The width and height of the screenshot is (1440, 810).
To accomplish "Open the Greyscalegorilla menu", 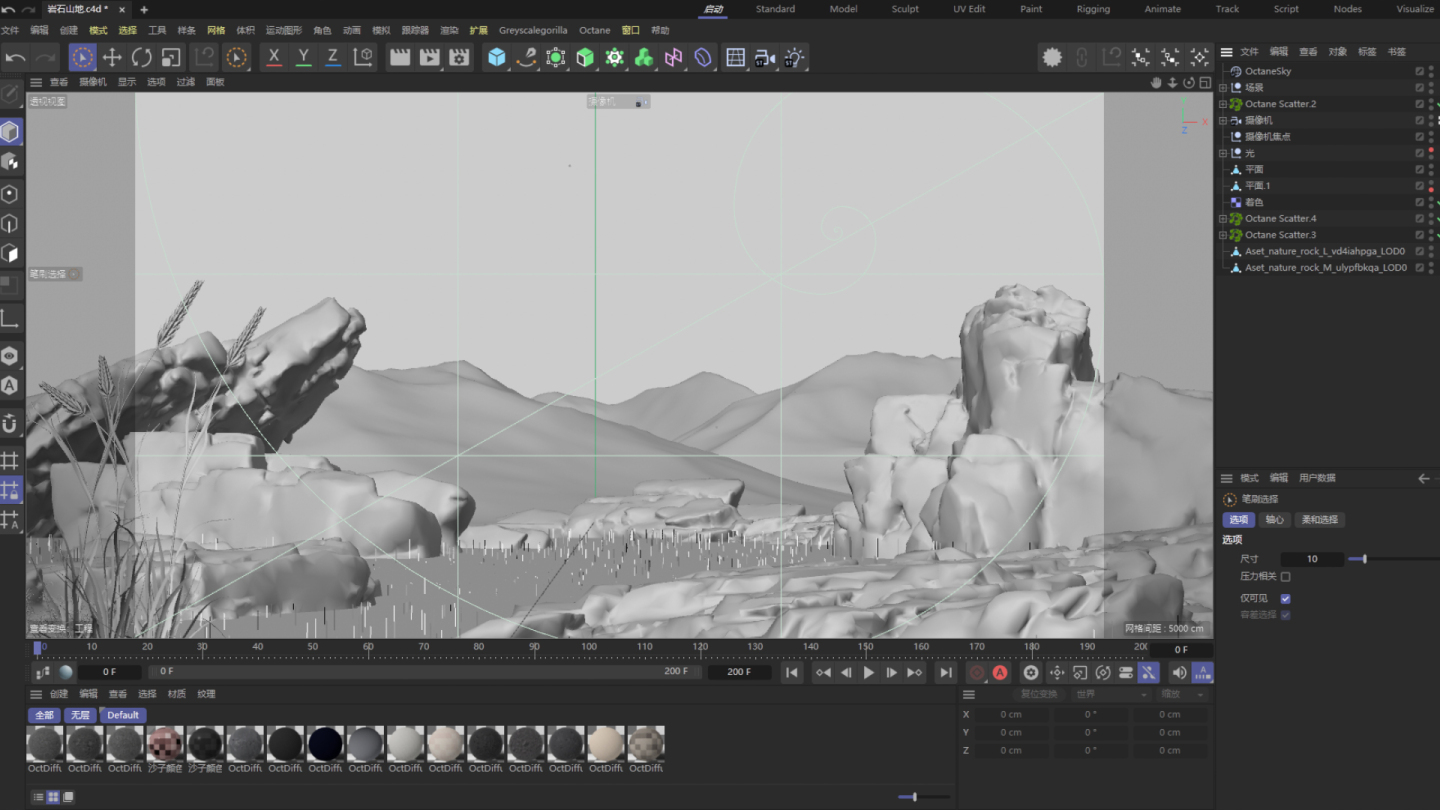I will [x=533, y=30].
